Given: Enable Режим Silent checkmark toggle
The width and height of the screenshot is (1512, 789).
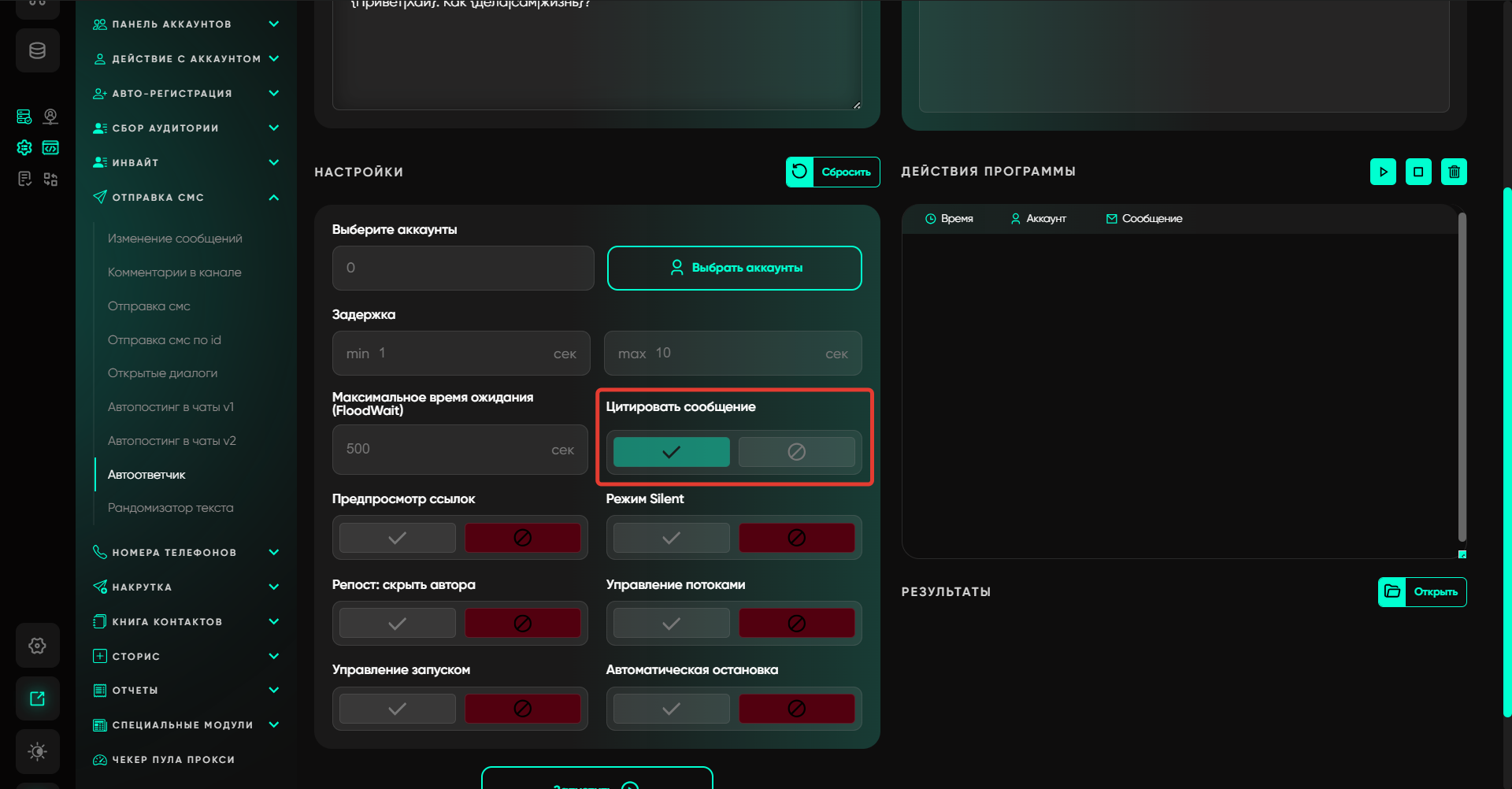Looking at the screenshot, I should click(671, 538).
